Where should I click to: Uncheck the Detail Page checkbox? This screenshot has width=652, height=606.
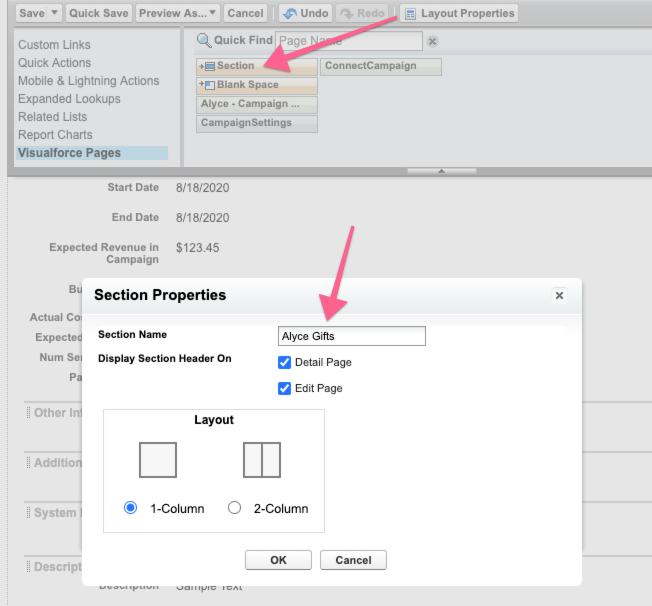(x=284, y=362)
